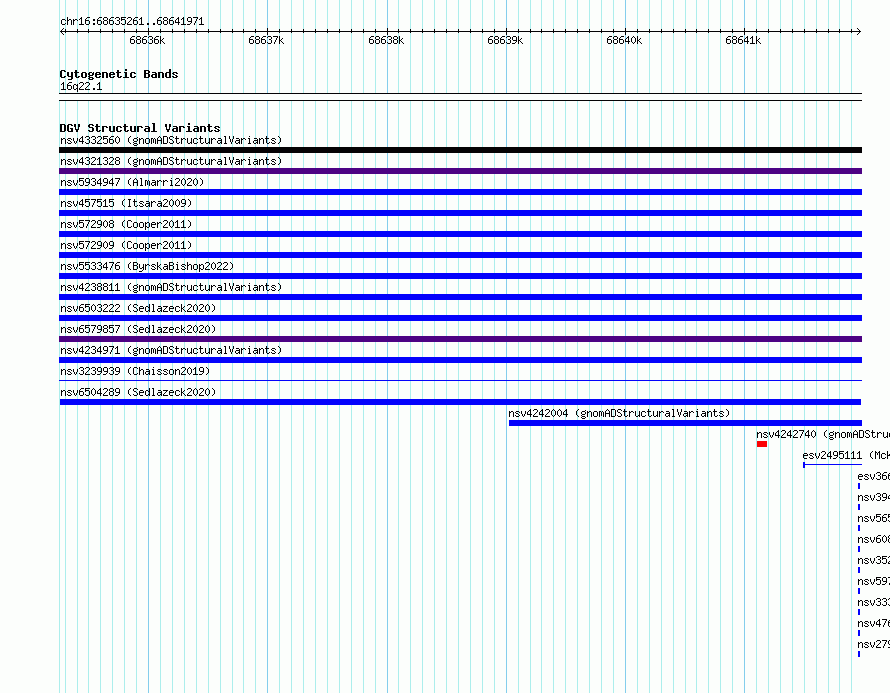The width and height of the screenshot is (890, 693).
Task: Click the blue bar under nsv4242004
Action: click(685, 423)
